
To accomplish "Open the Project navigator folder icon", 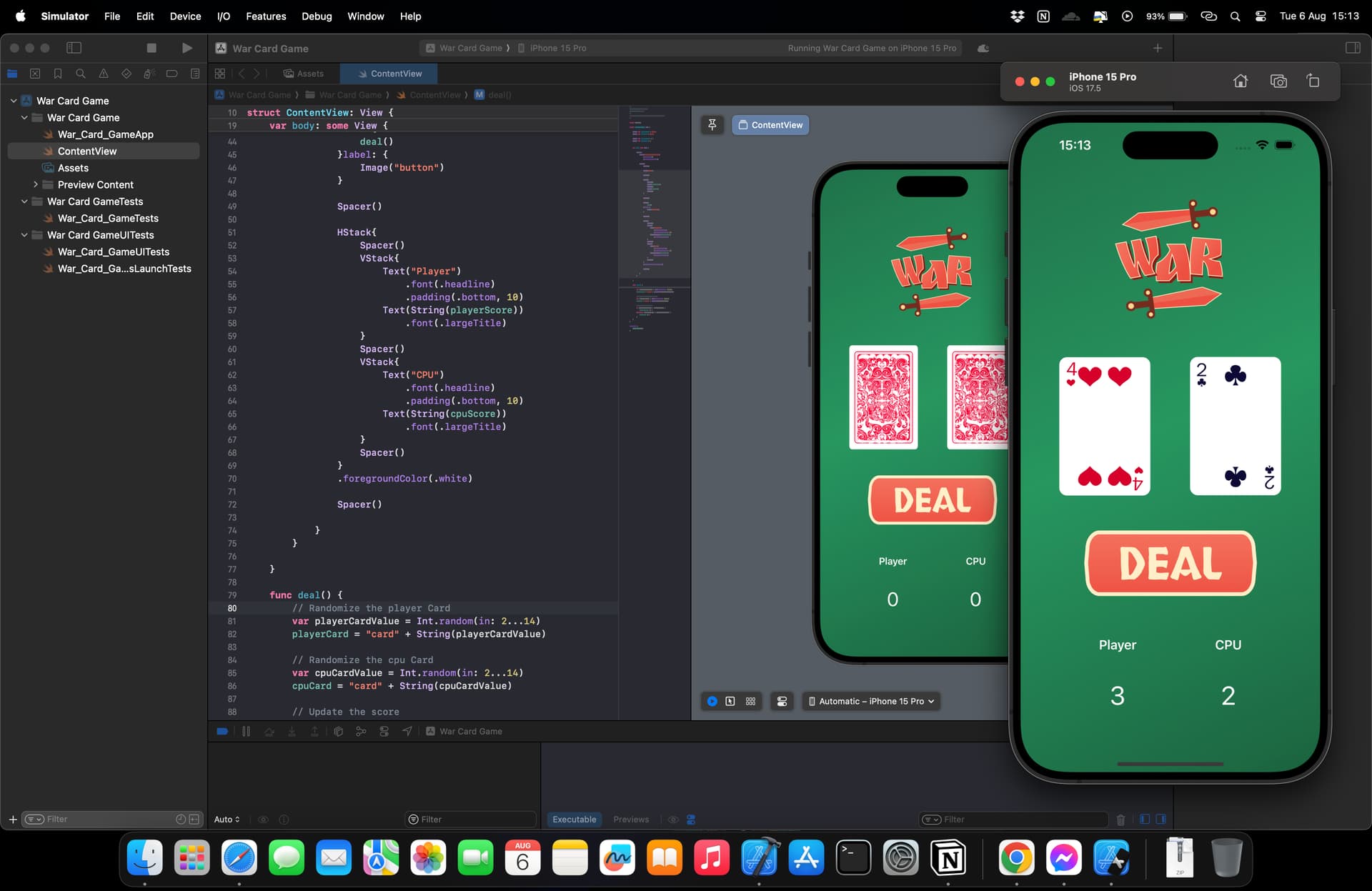I will 12,74.
